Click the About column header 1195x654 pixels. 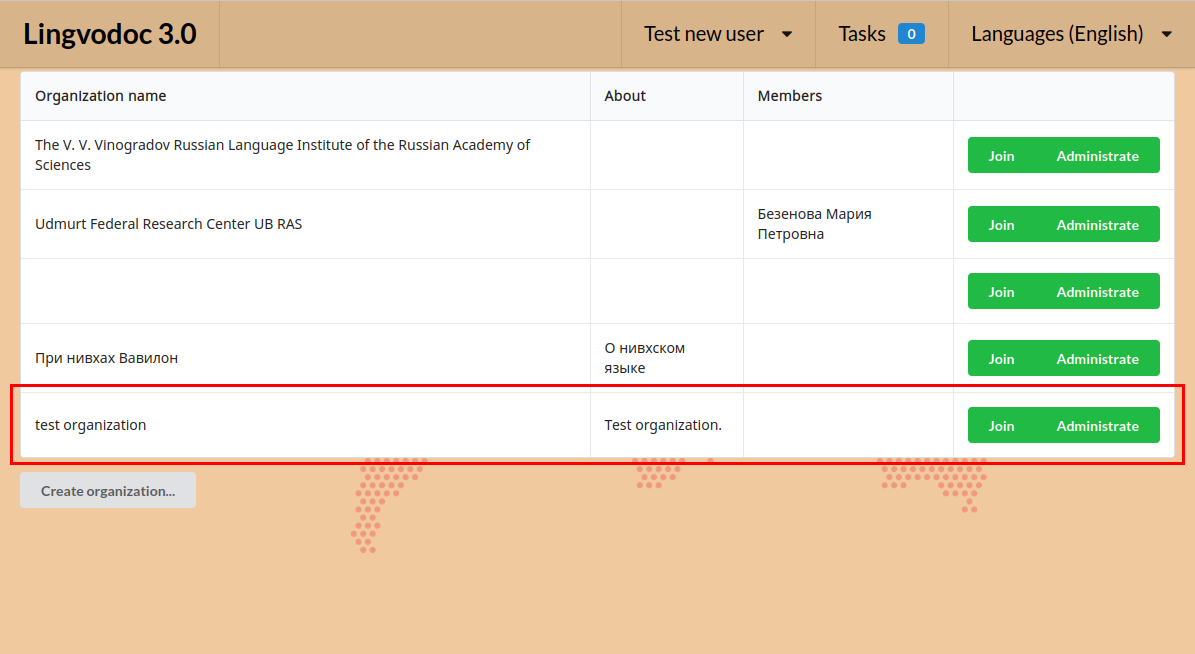point(624,95)
